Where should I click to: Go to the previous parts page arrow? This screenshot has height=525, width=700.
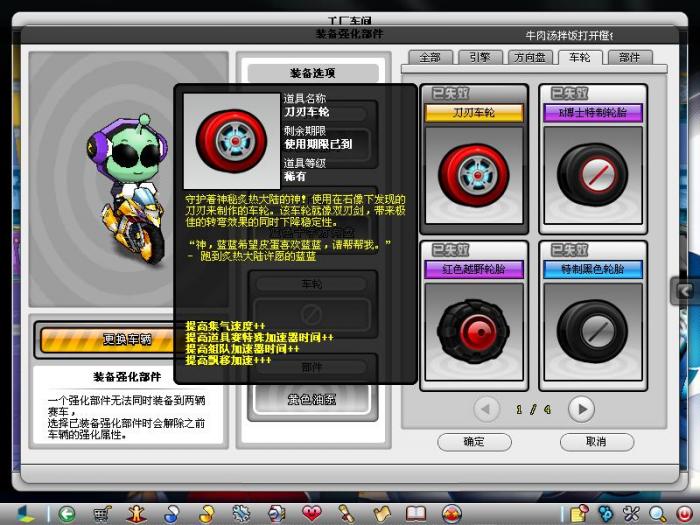[486, 409]
